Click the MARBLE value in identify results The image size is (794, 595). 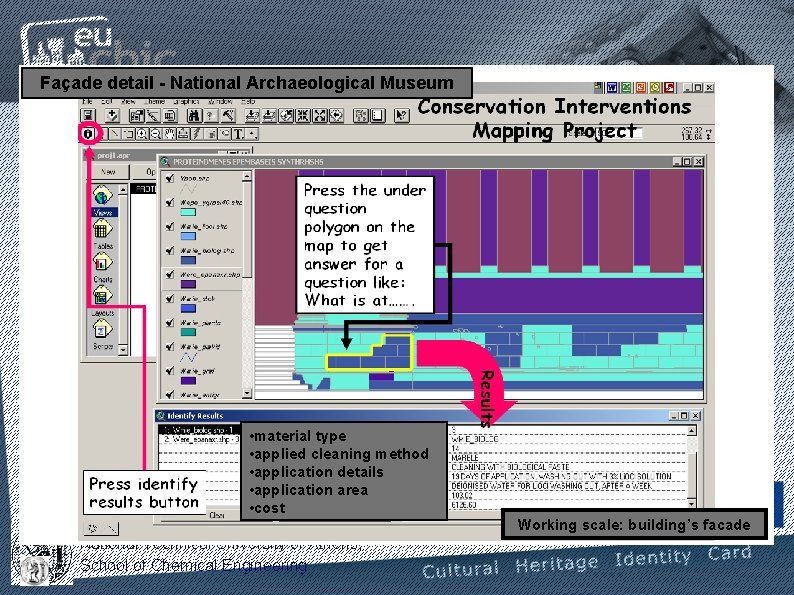click(x=465, y=457)
